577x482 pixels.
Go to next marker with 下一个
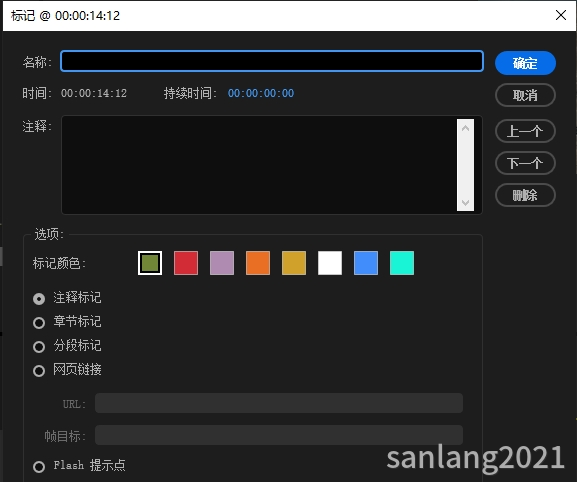[x=525, y=163]
